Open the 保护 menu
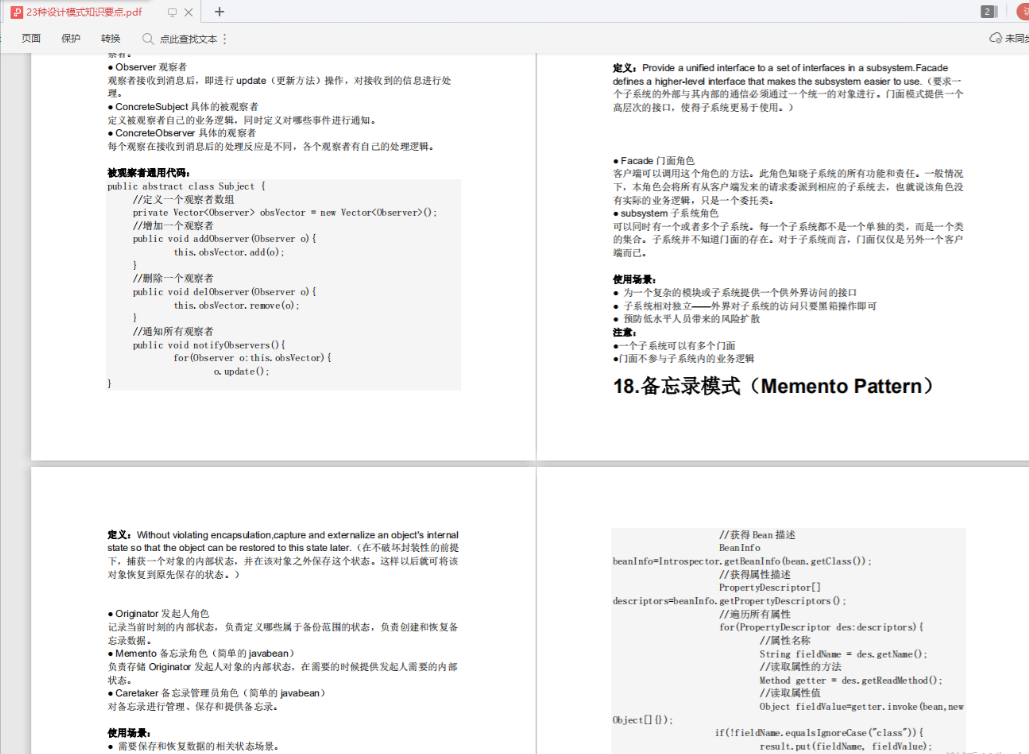1029x754 pixels. pyautogui.click(x=71, y=39)
